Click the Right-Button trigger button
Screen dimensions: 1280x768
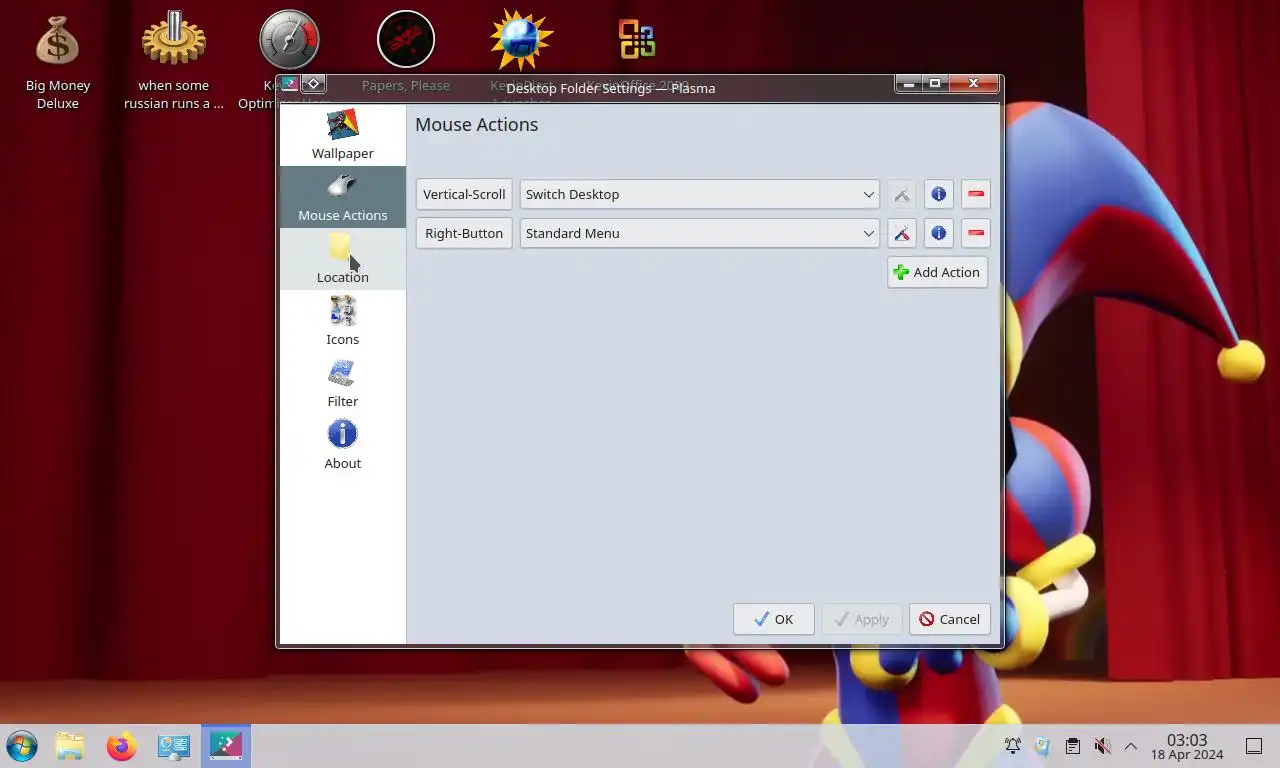pos(464,233)
